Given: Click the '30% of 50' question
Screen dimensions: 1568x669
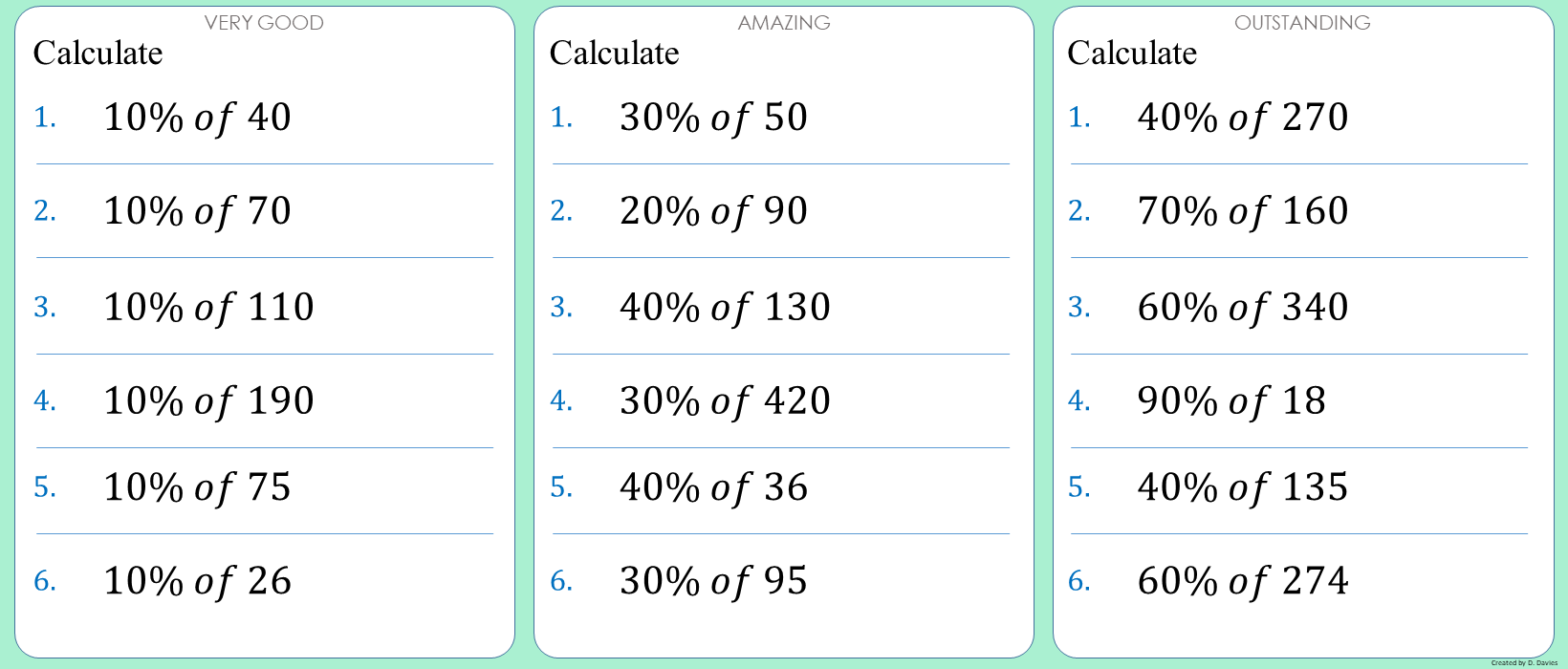Looking at the screenshot, I should coord(713,118).
